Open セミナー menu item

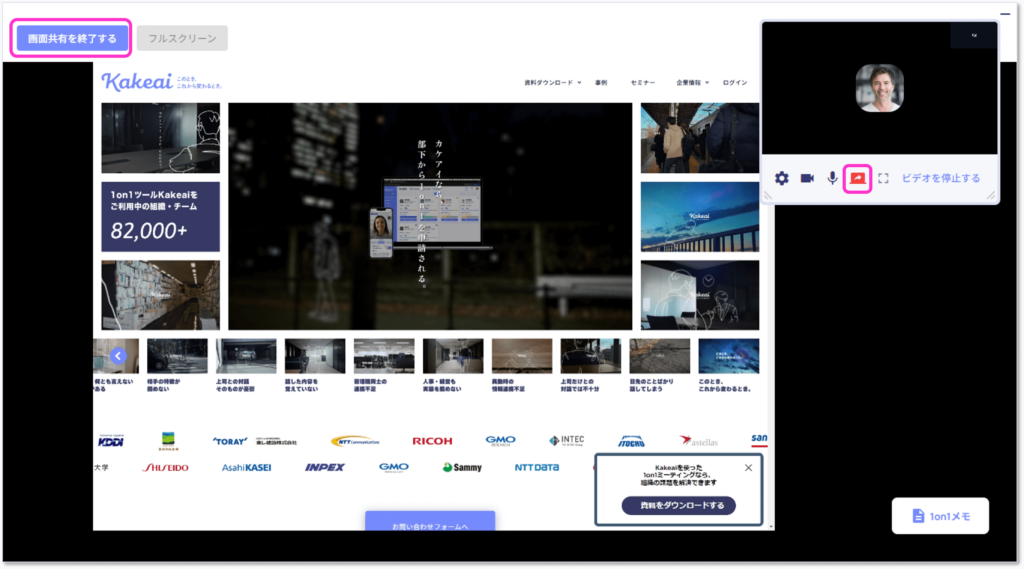click(x=643, y=83)
